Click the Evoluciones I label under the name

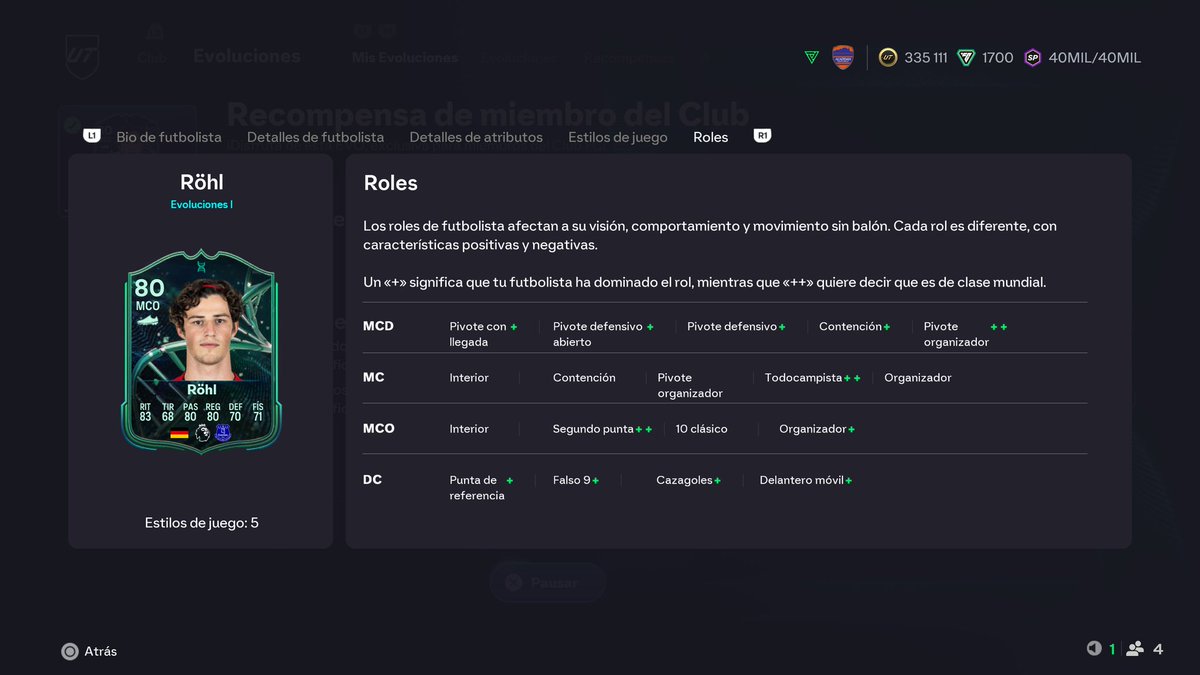[x=201, y=205]
